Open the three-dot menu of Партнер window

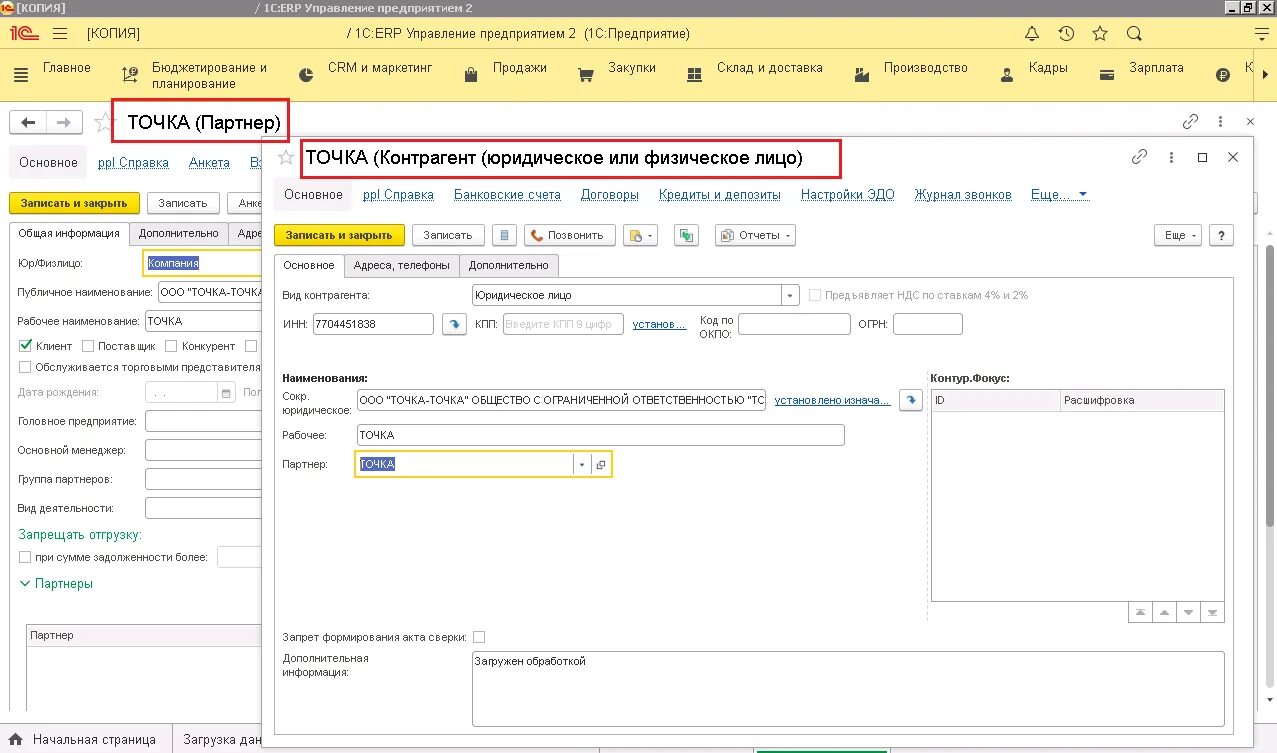(x=1220, y=122)
